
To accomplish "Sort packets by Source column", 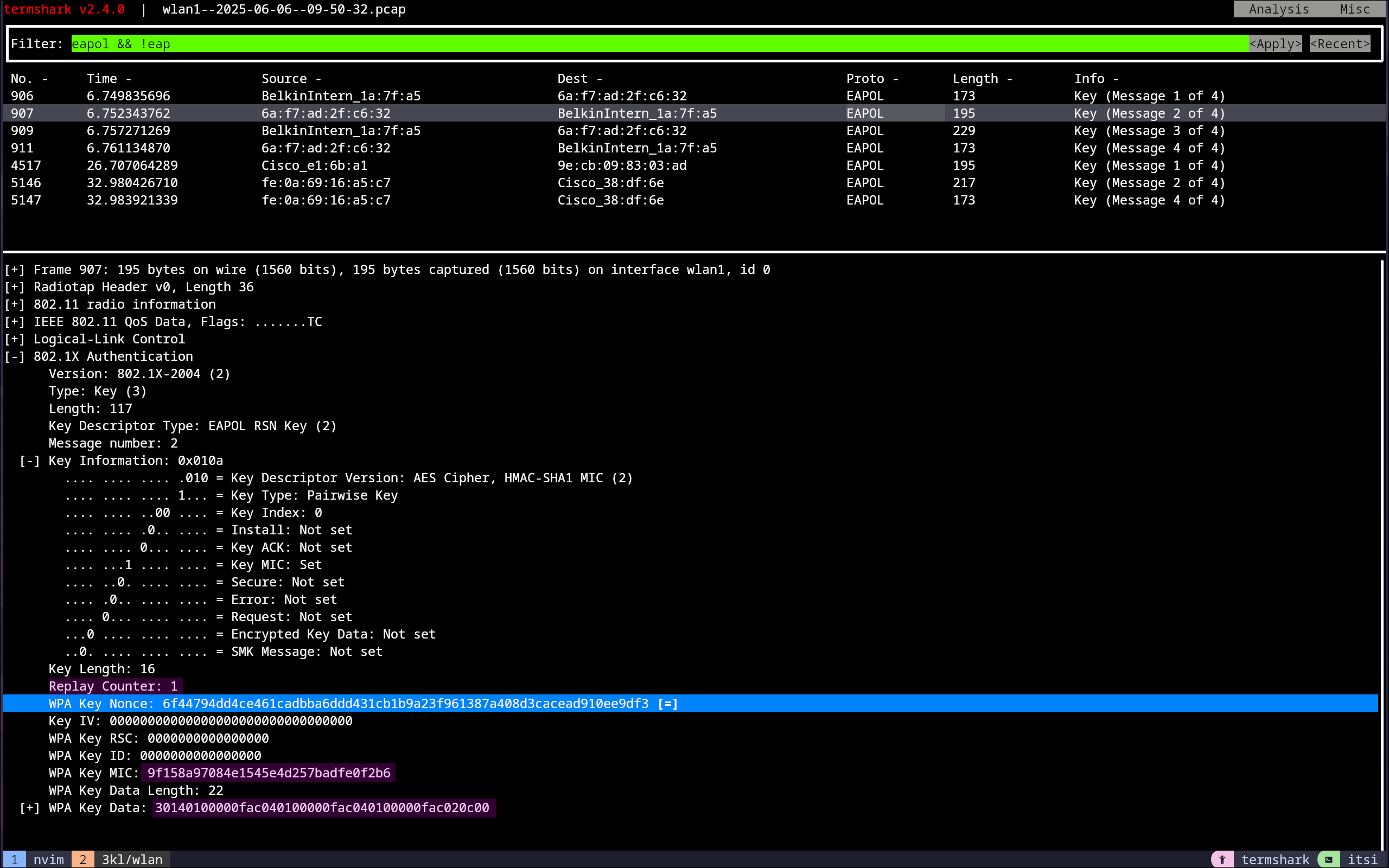I will pos(291,79).
